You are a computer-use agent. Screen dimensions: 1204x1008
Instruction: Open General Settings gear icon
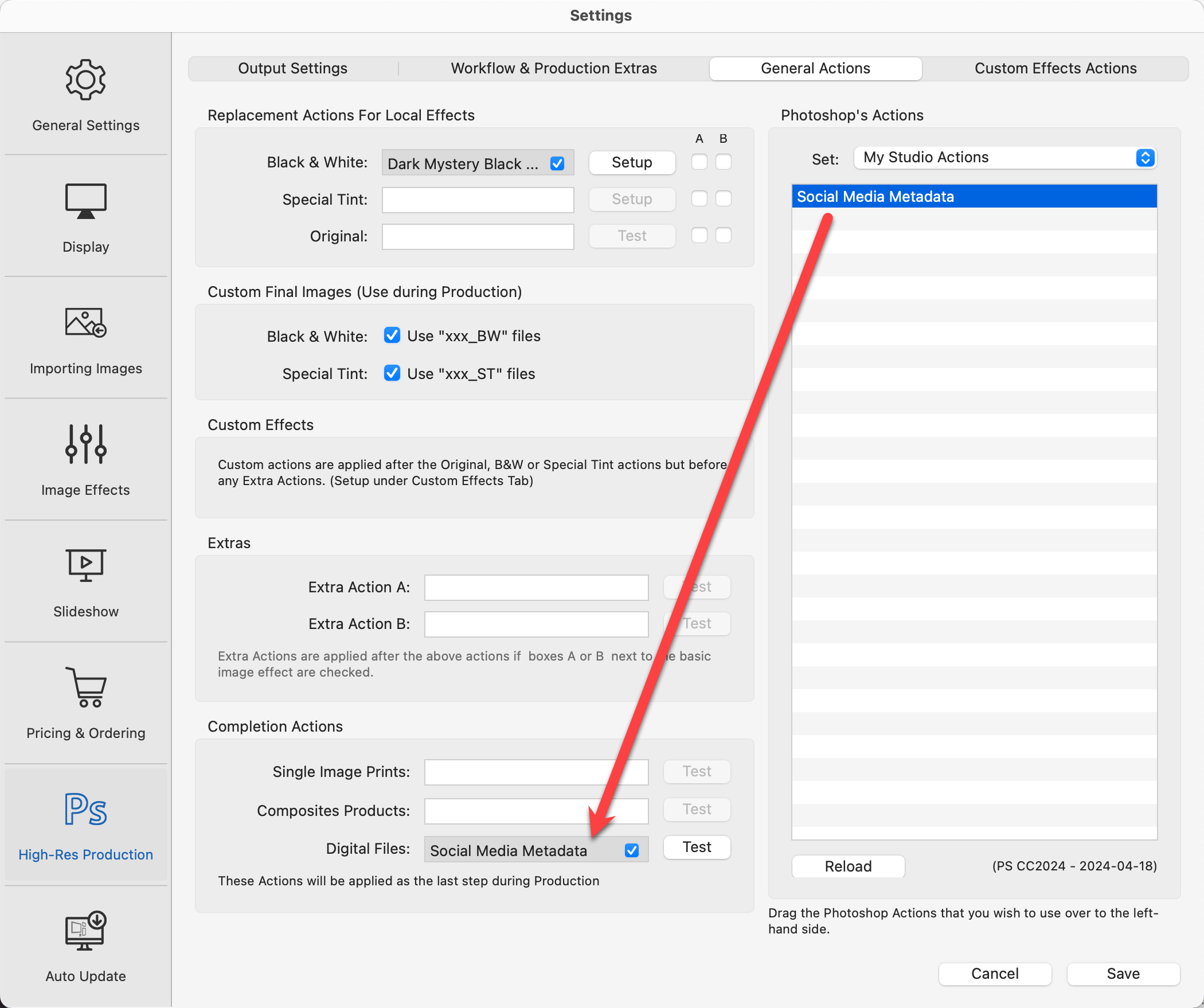[85, 80]
